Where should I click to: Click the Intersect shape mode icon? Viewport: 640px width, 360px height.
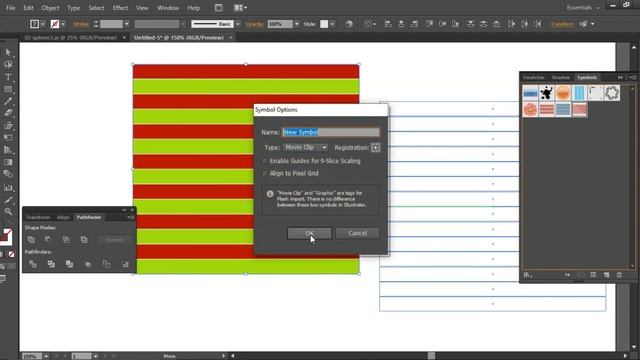(66, 240)
